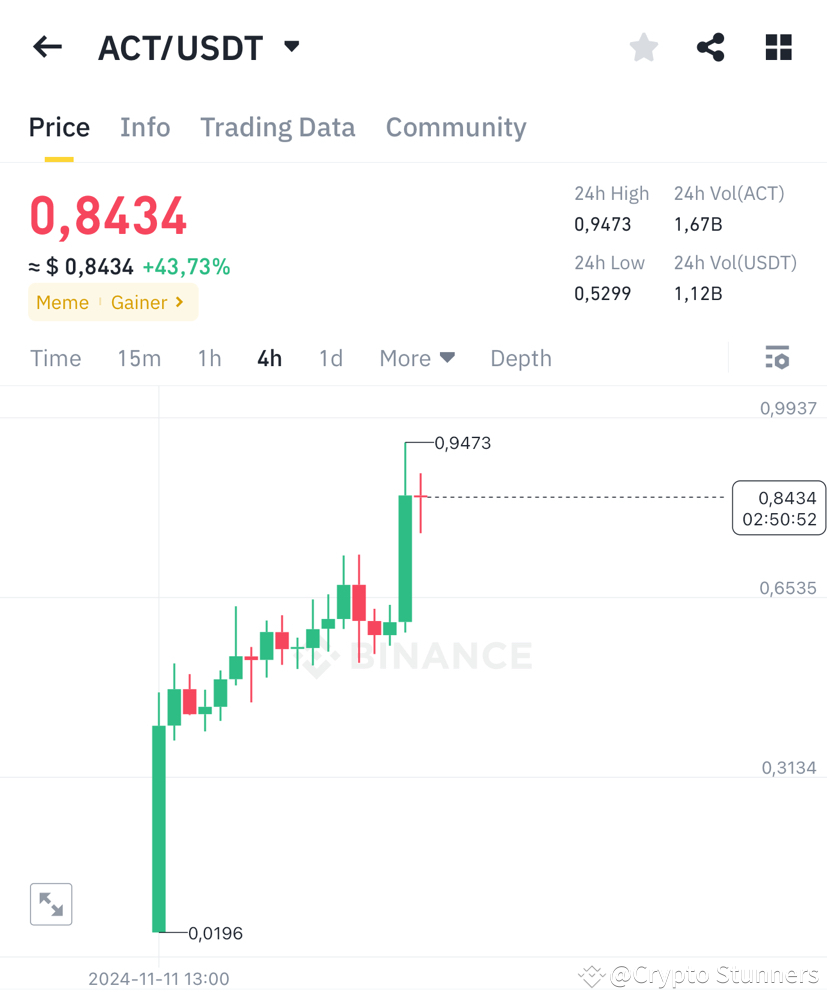827x997 pixels.
Task: Open the ACT/USDT pair selector dropdown
Action: (x=290, y=46)
